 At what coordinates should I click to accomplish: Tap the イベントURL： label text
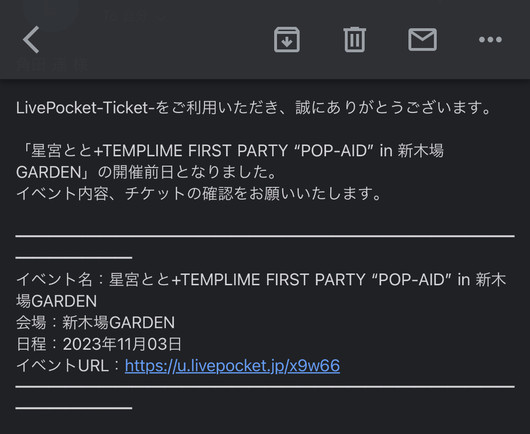(69, 365)
